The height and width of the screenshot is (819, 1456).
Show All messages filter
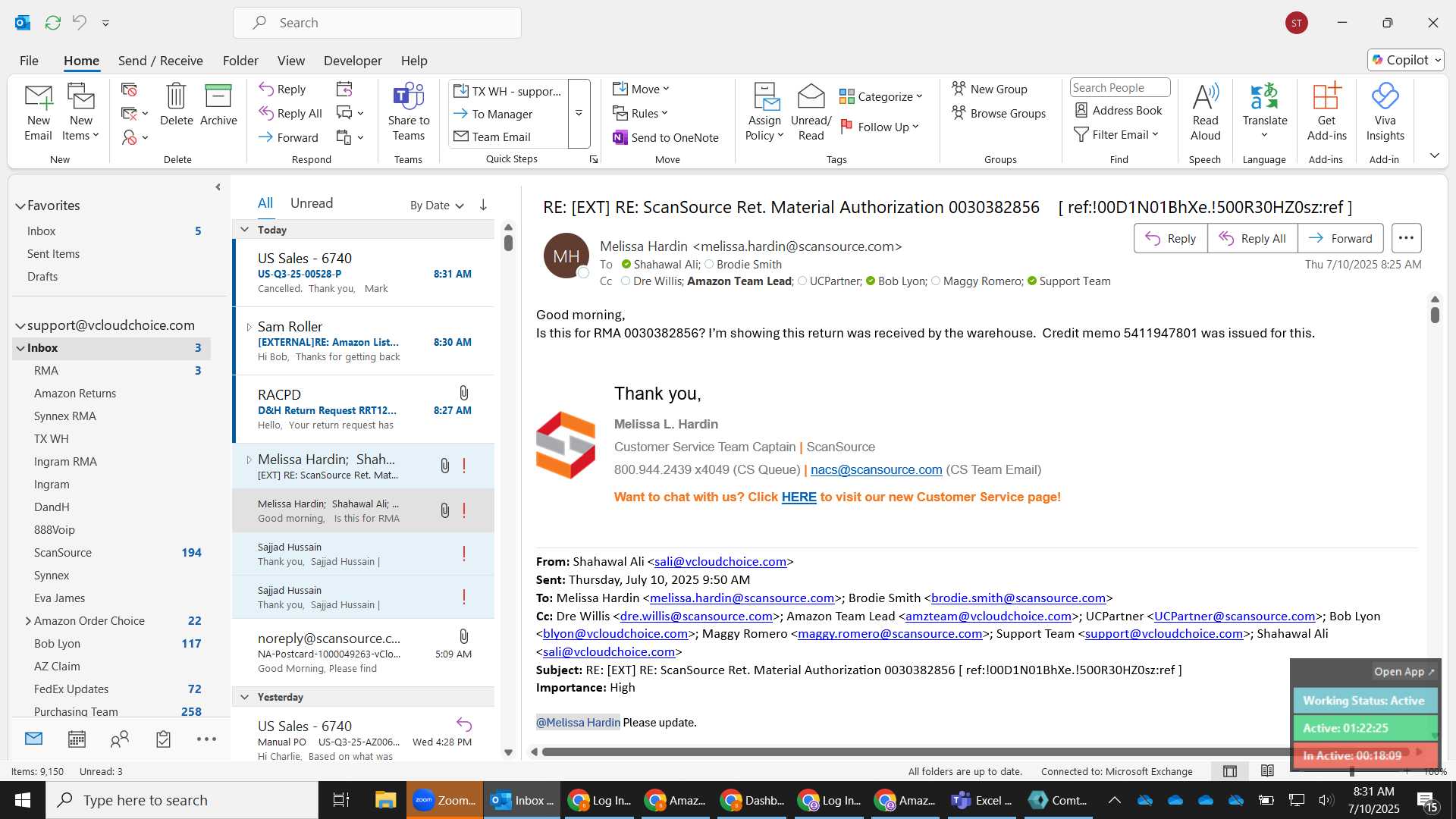[265, 203]
